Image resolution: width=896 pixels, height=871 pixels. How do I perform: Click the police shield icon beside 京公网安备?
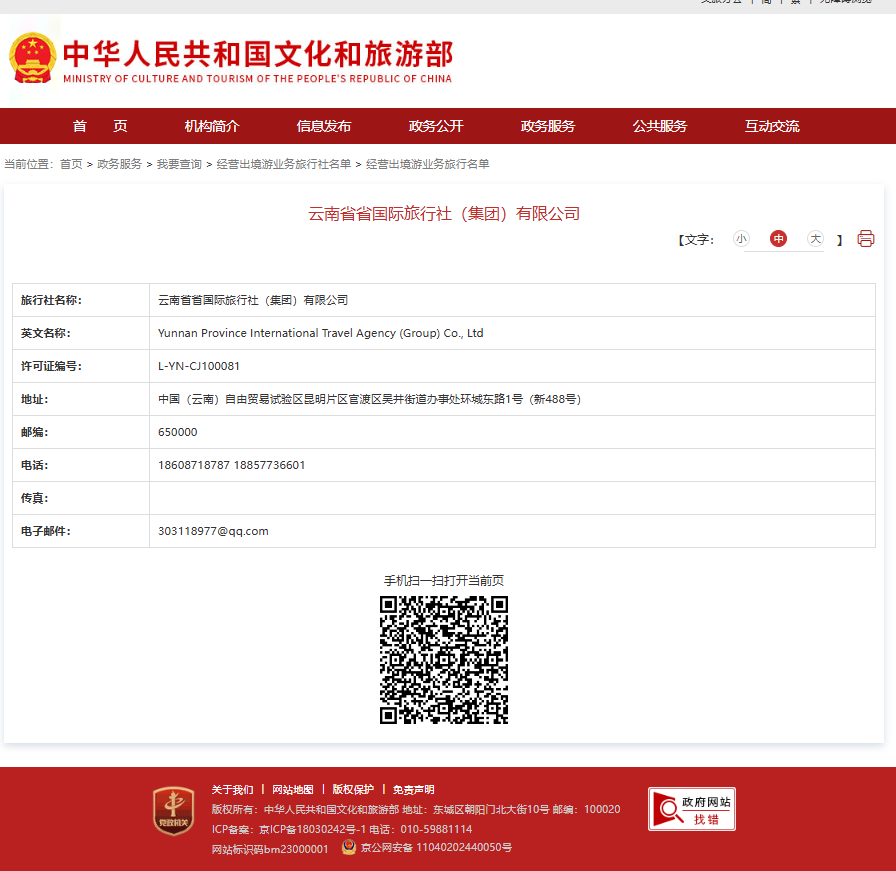349,847
